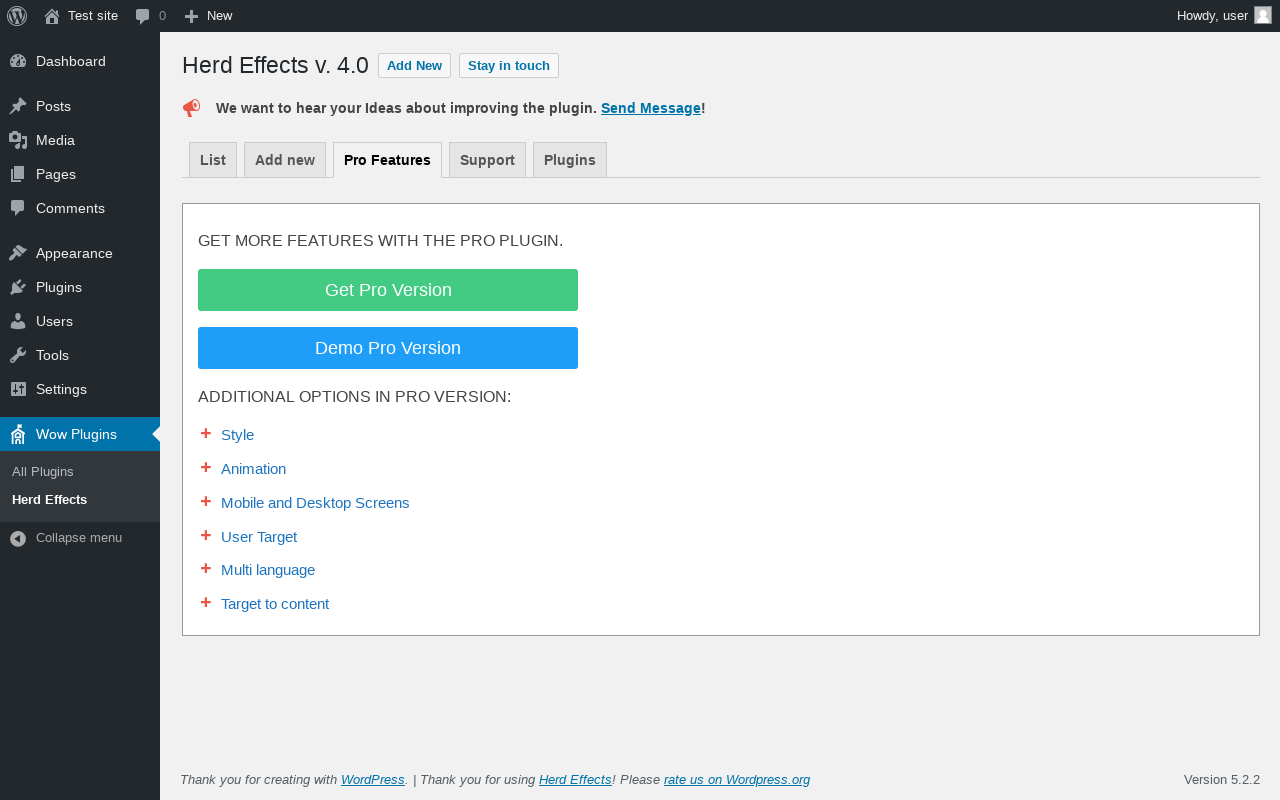Open the Users menu label

[x=54, y=321]
